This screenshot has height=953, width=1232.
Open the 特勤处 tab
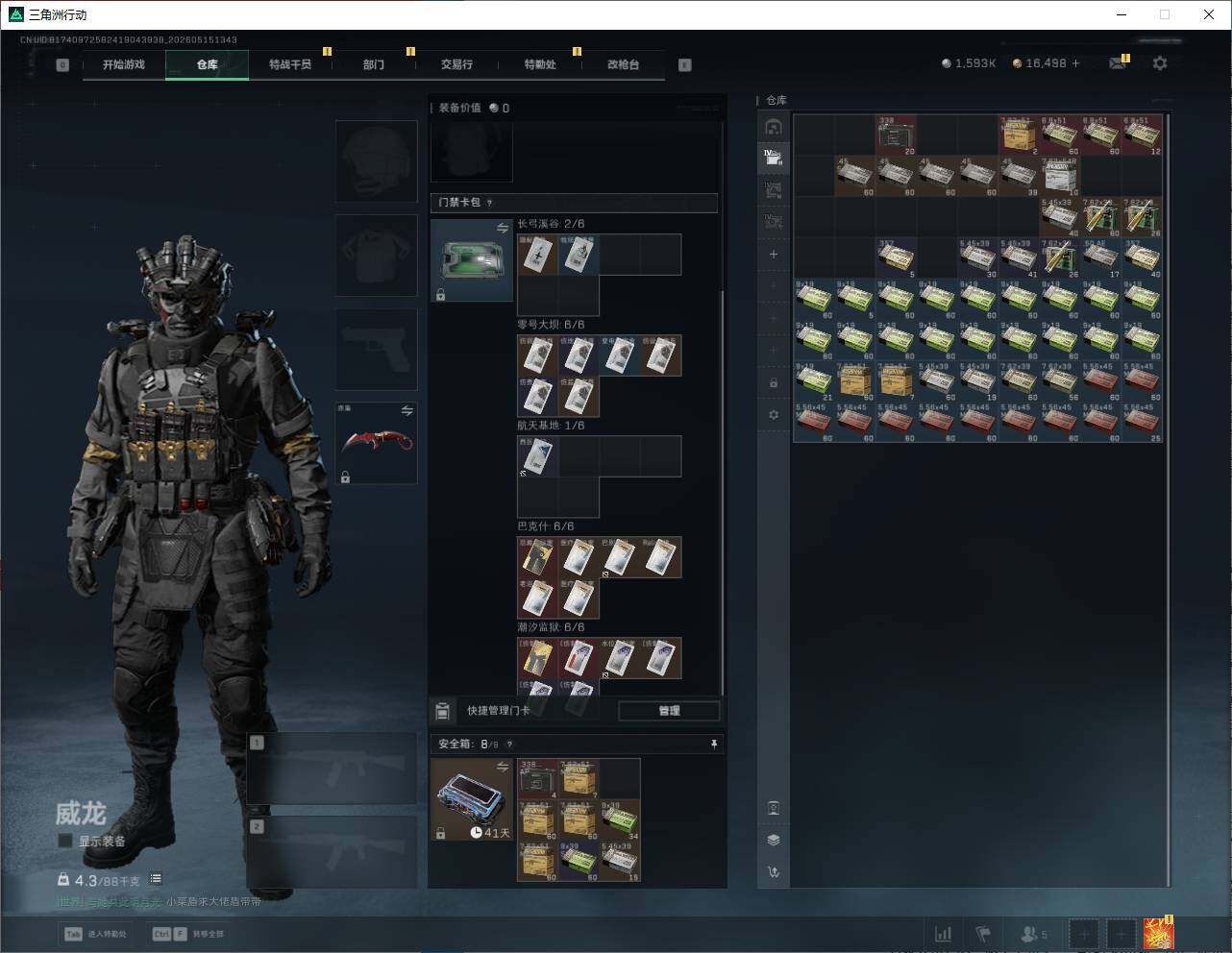tap(540, 64)
